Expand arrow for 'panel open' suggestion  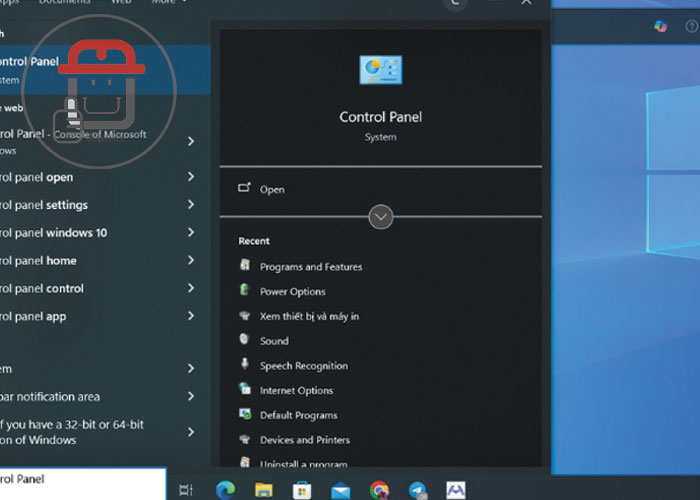191,177
